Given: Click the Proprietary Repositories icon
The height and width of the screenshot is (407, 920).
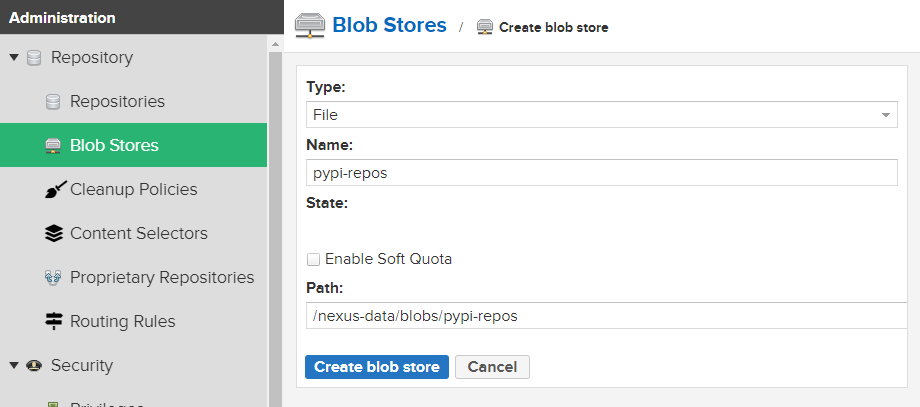Looking at the screenshot, I should click(53, 277).
